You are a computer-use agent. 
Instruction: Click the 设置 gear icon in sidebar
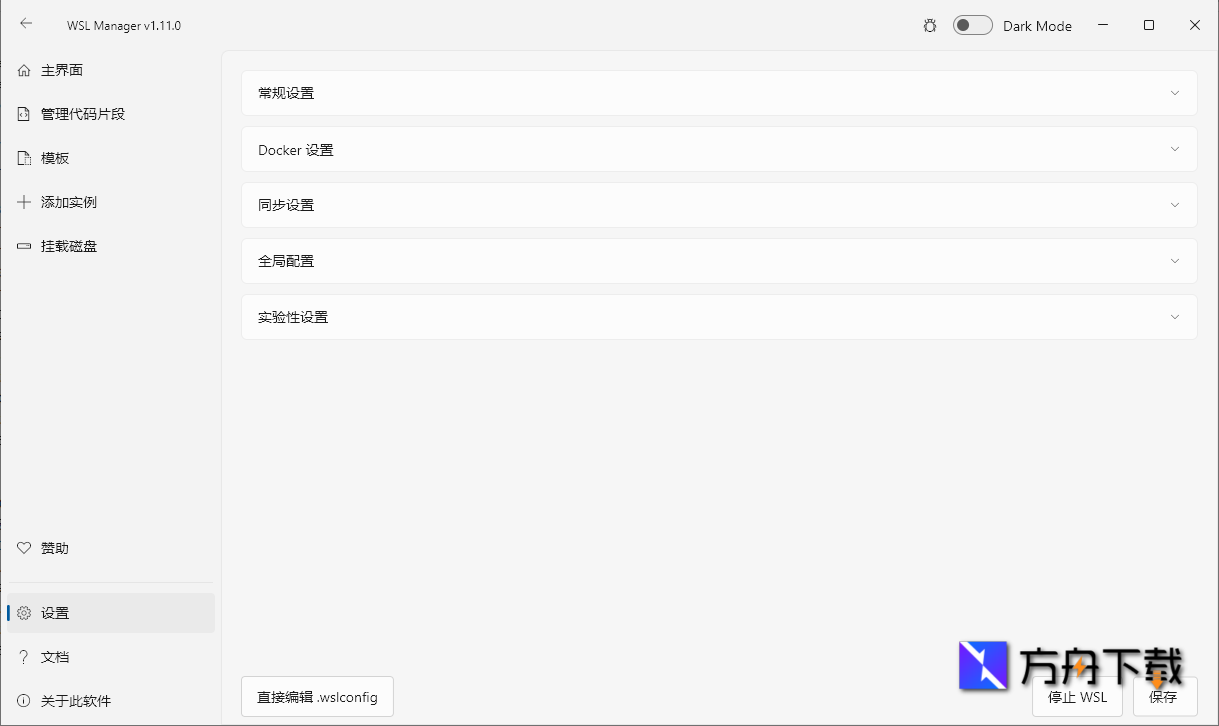pyautogui.click(x=23, y=613)
